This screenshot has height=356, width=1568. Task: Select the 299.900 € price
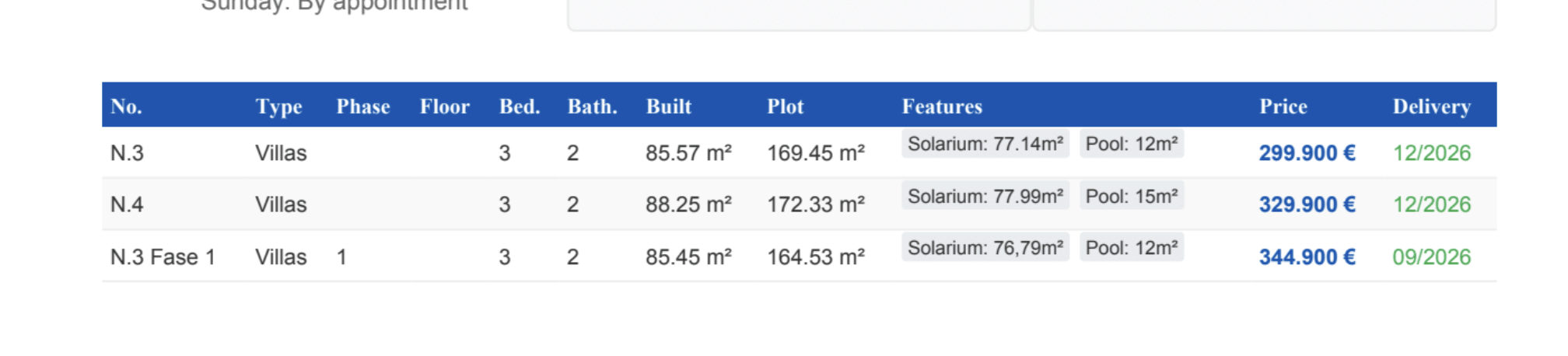tap(1307, 153)
